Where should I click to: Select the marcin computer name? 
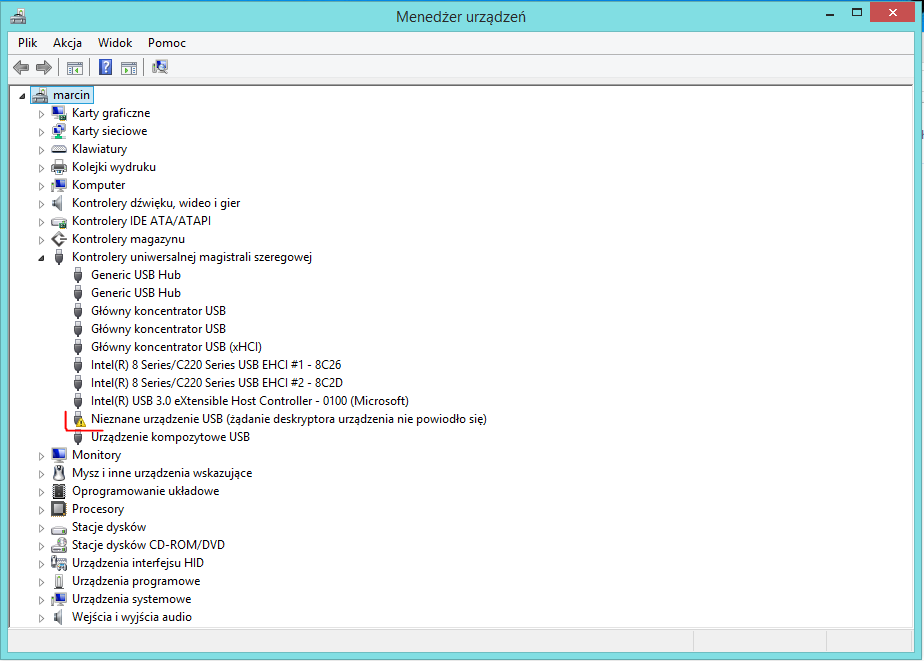click(71, 95)
